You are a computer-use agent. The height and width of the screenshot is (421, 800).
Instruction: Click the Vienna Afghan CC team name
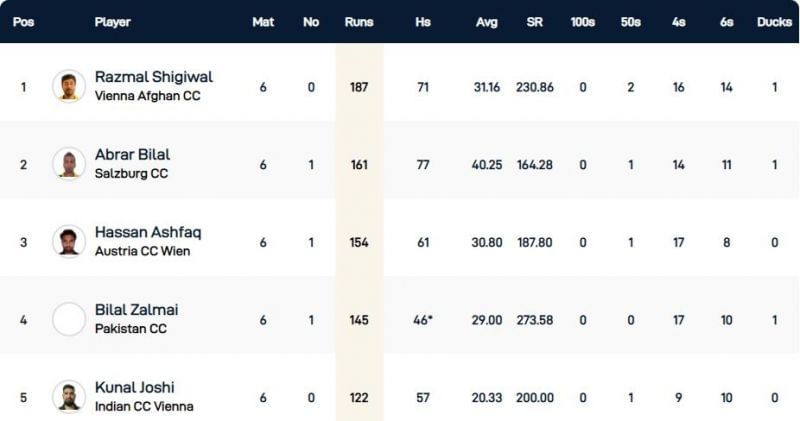pos(144,96)
